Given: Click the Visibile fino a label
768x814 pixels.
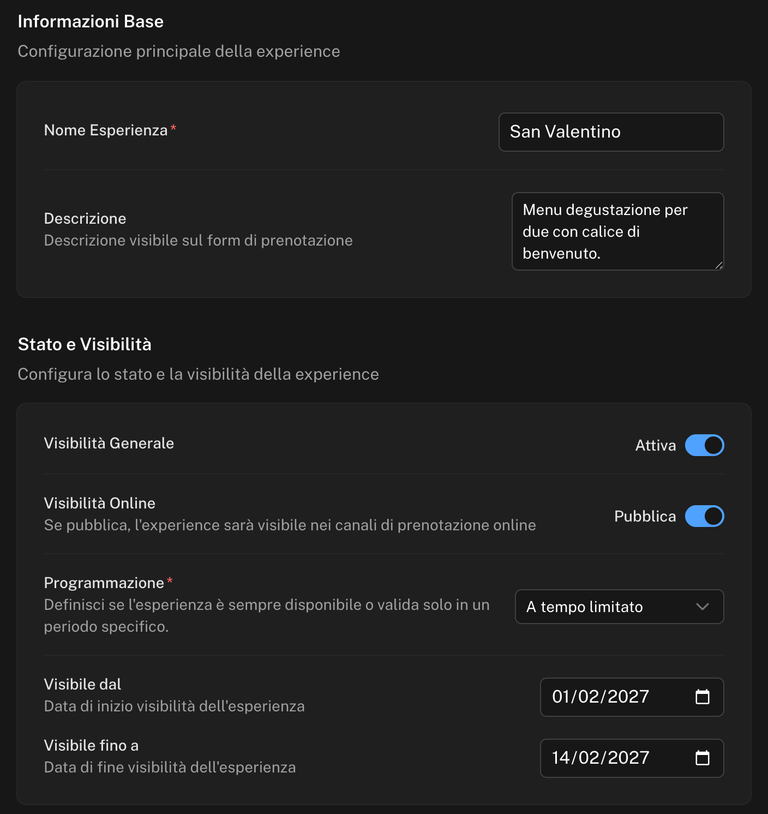Looking at the screenshot, I should (x=91, y=745).
